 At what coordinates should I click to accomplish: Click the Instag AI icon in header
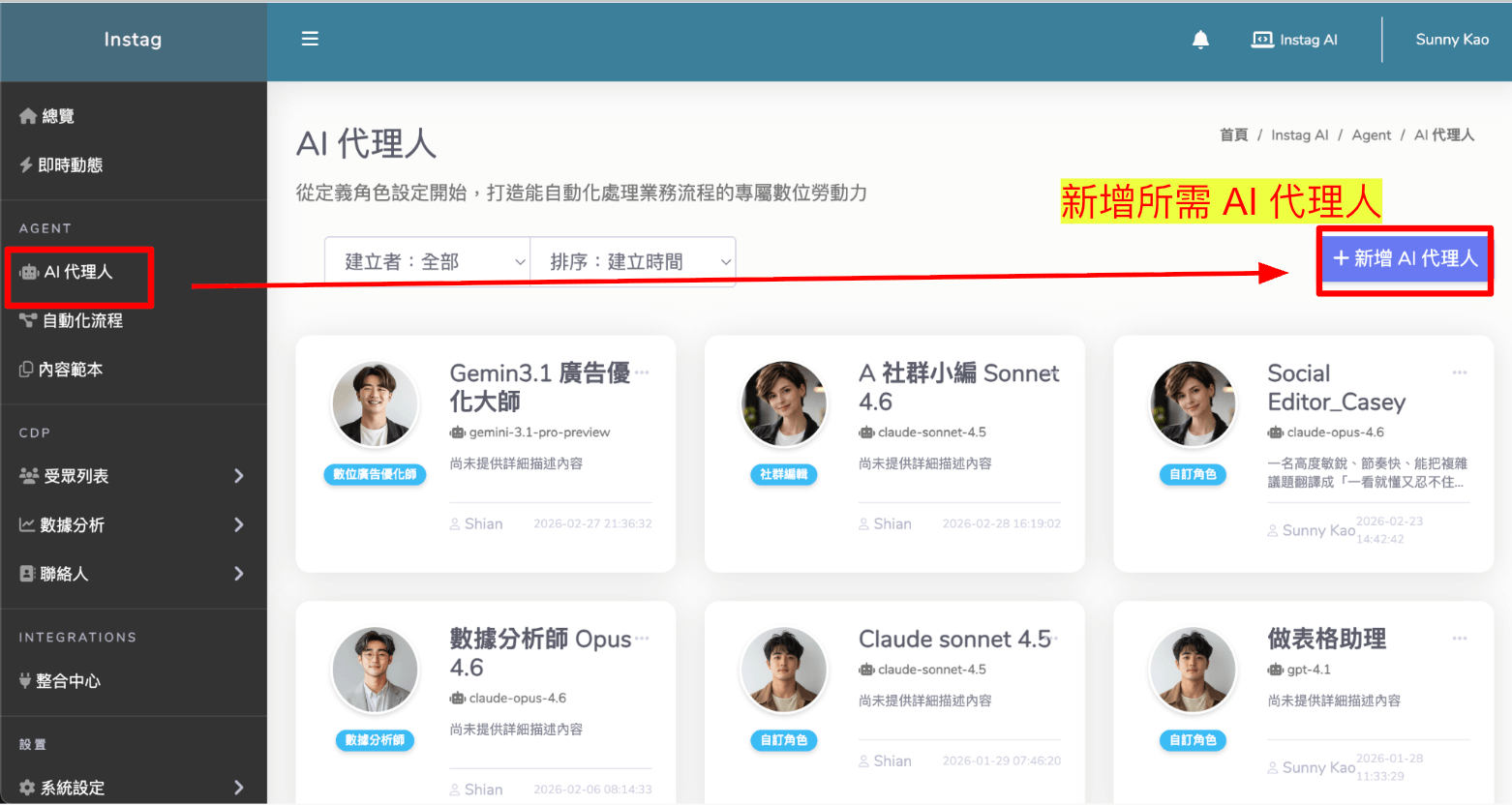(x=1262, y=40)
